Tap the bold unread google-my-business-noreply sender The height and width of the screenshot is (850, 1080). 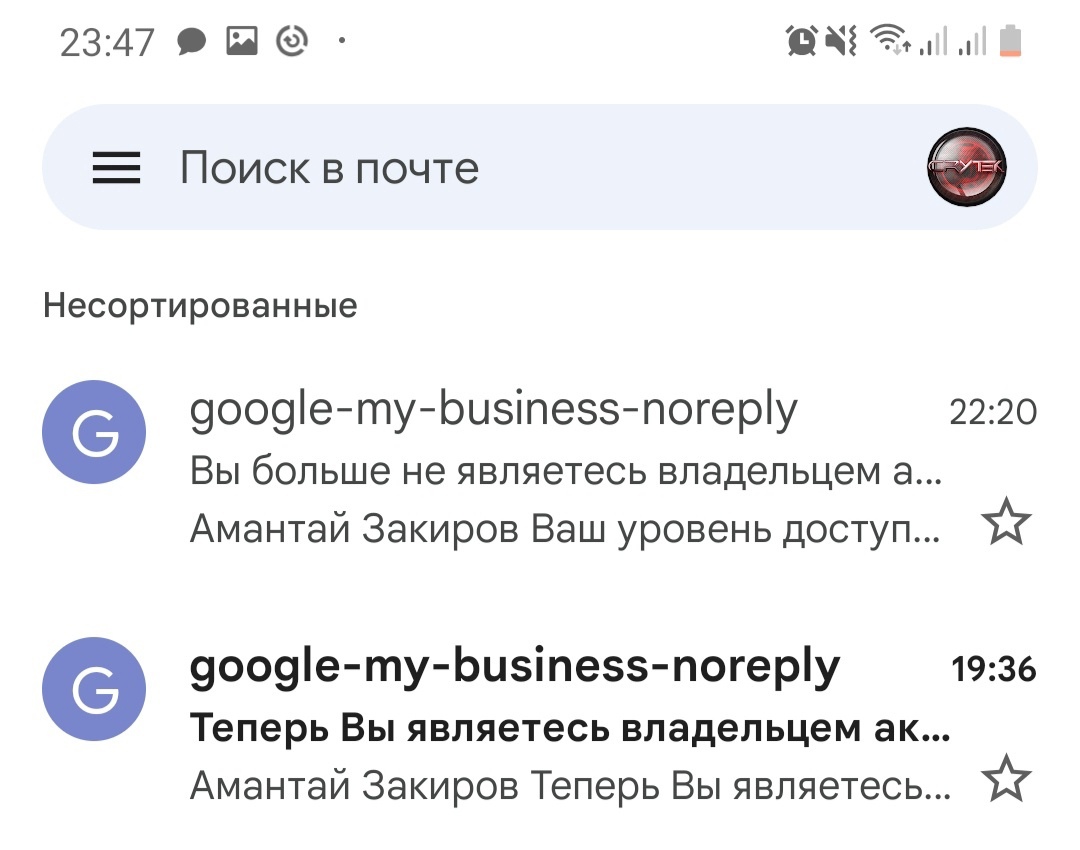515,666
